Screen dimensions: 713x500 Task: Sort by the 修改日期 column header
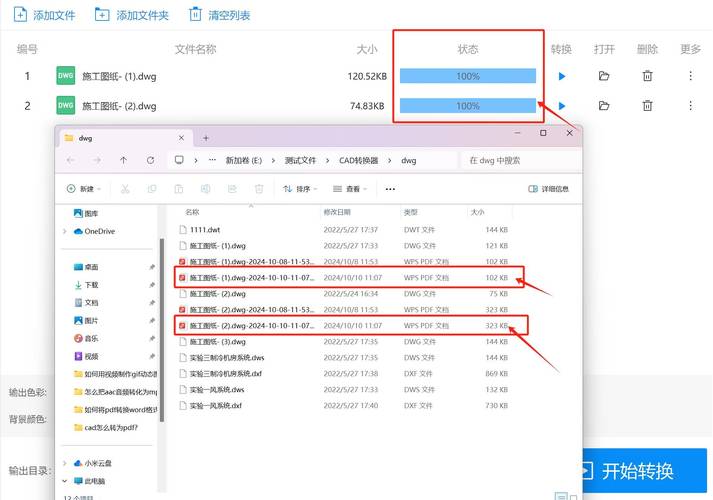click(x=337, y=212)
